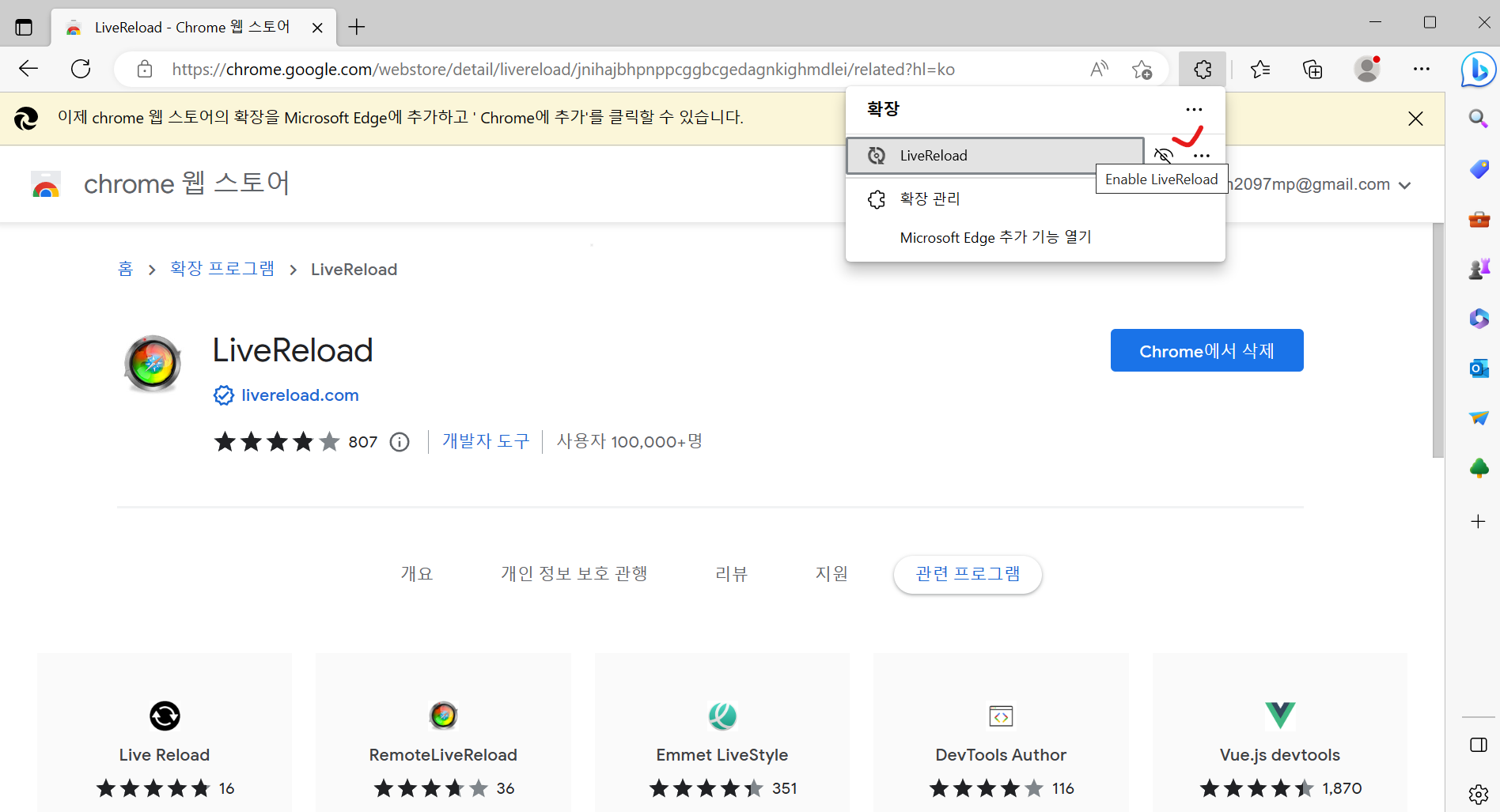Open Edge Settings and more menu
Viewport: 1500px width, 812px height.
(x=1422, y=69)
